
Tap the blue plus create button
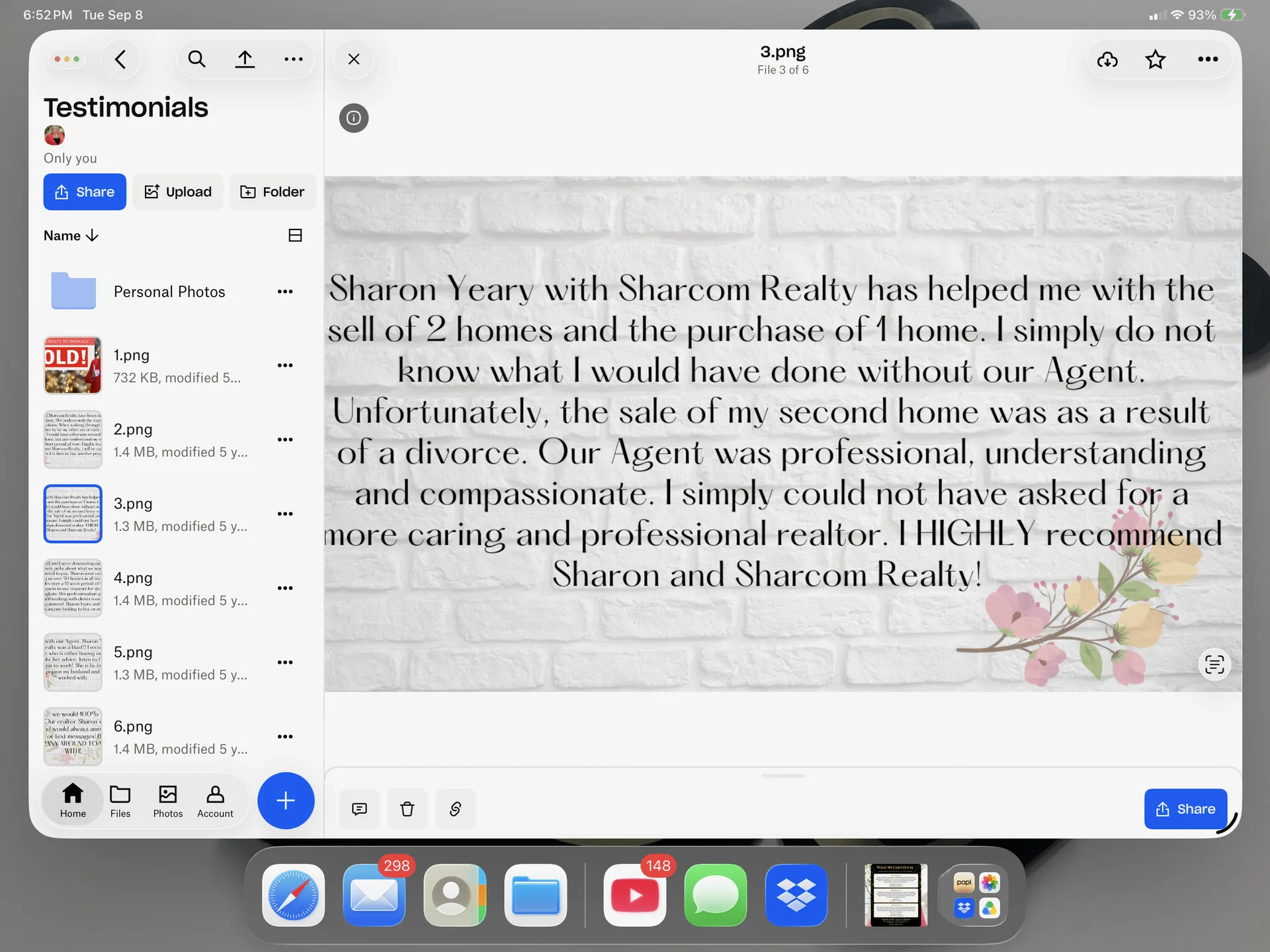tap(286, 801)
